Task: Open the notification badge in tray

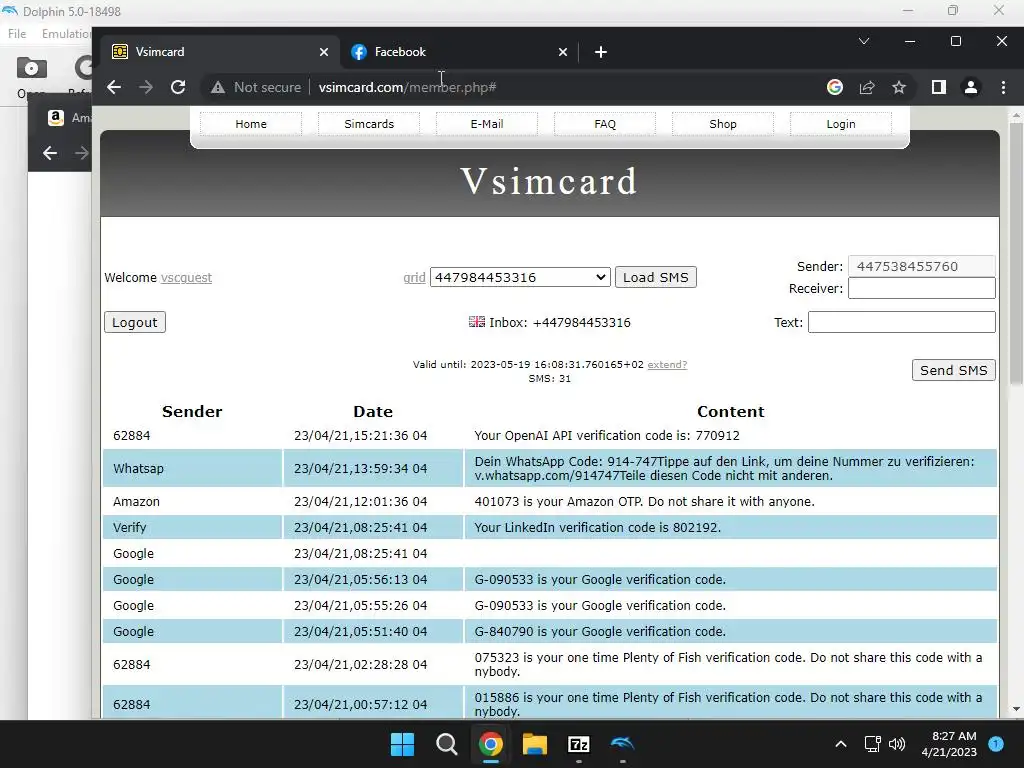Action: (996, 743)
